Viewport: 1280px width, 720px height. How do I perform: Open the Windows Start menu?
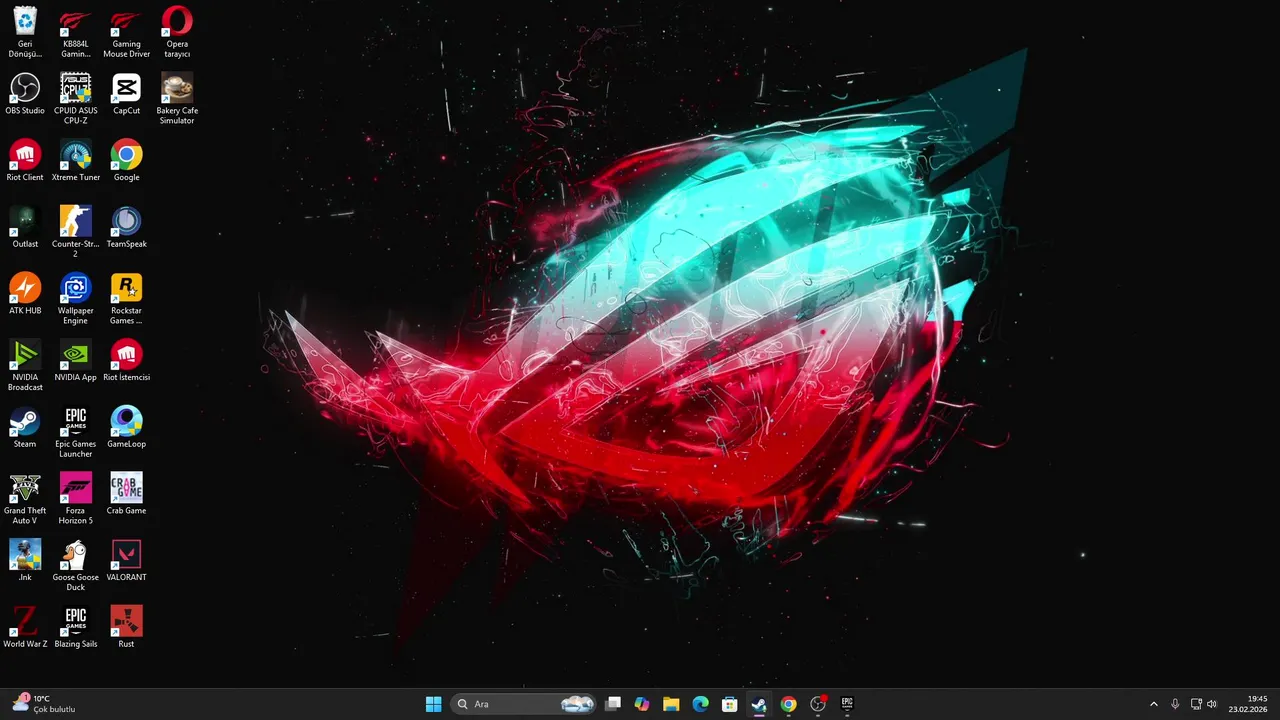(433, 704)
